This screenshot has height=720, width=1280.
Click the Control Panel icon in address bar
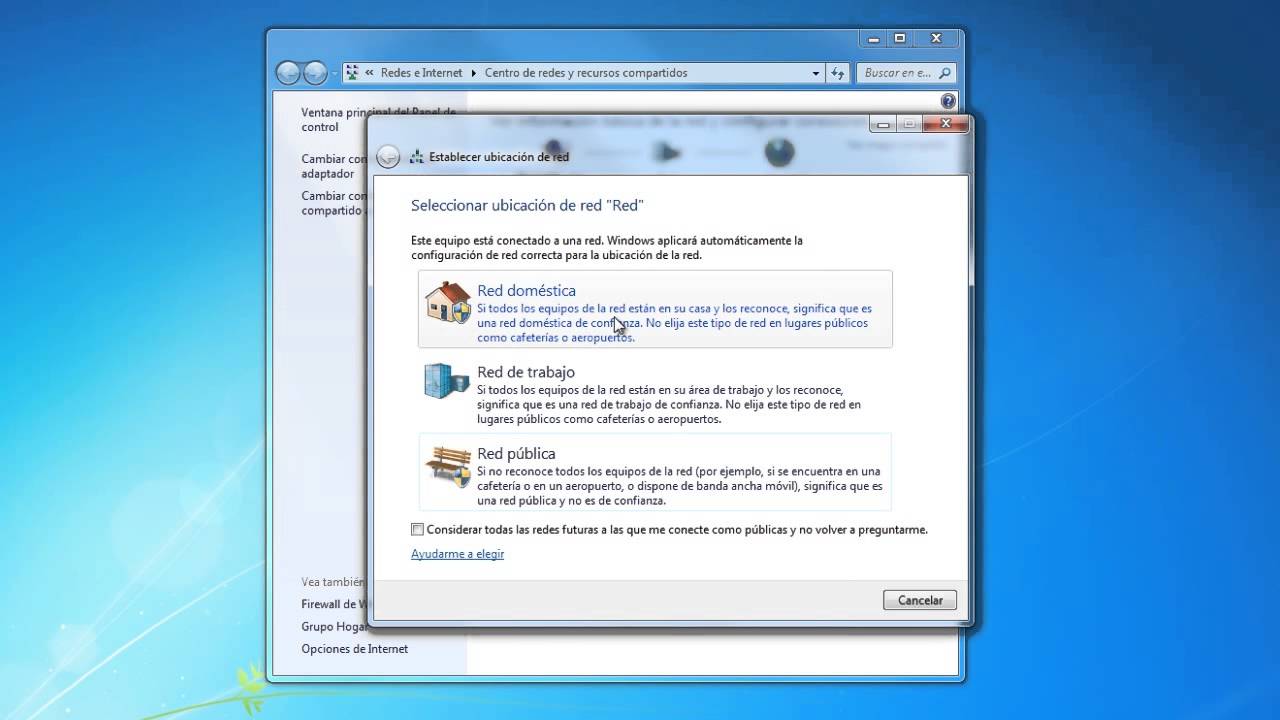352,73
